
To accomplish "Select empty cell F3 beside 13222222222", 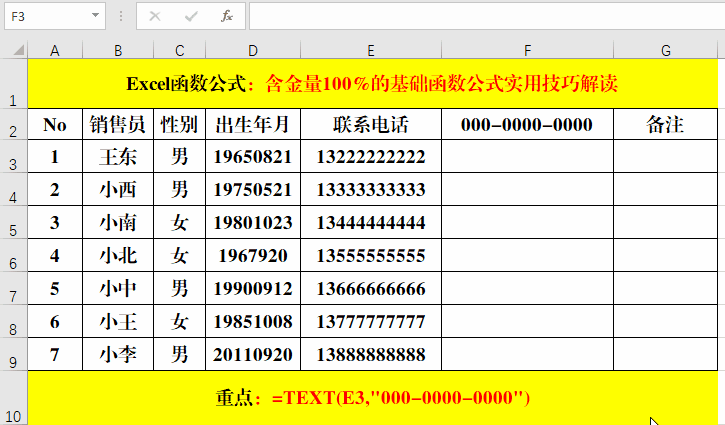I will click(x=528, y=156).
